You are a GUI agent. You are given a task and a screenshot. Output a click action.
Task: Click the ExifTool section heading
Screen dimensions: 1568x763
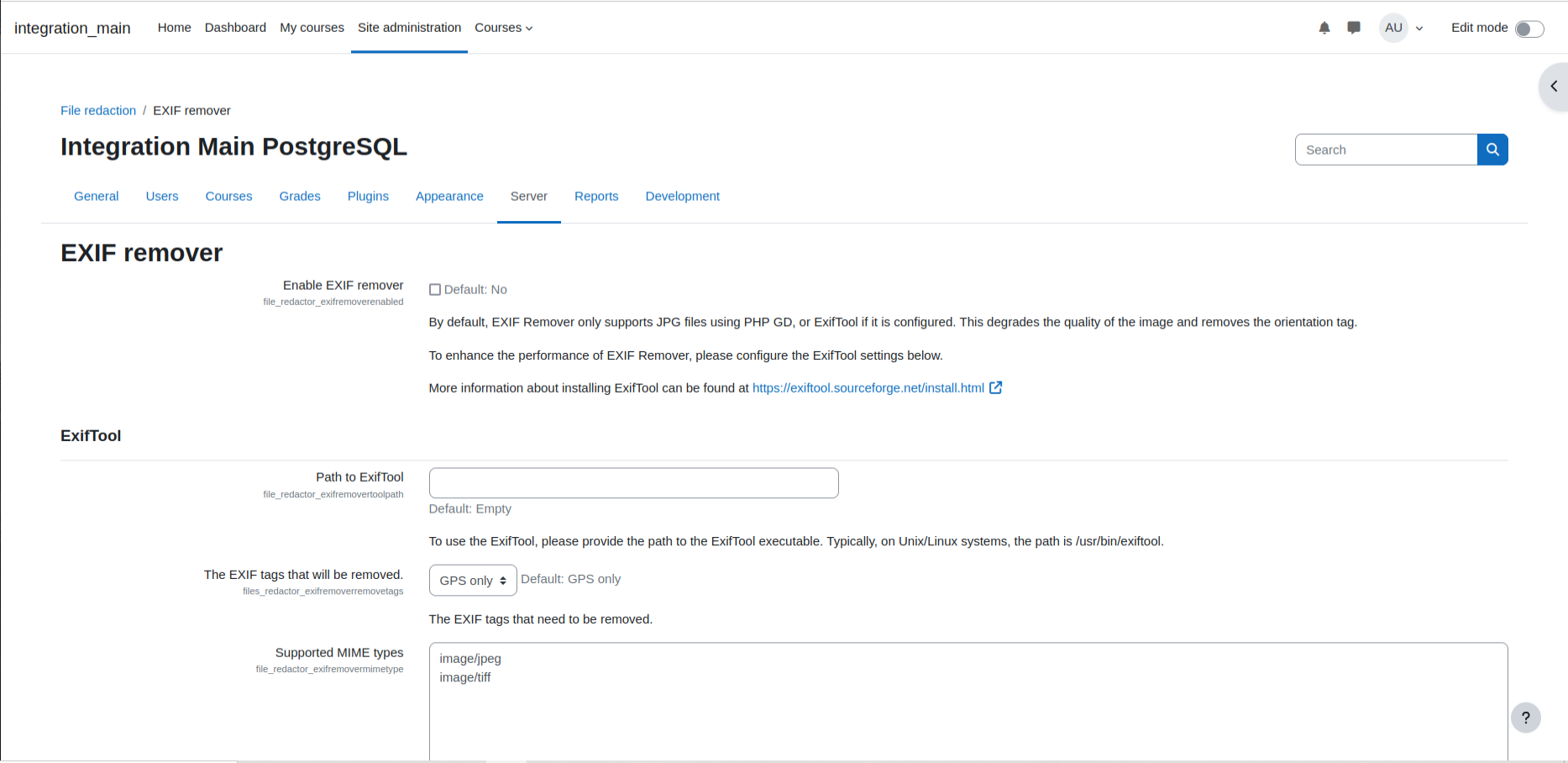(91, 435)
